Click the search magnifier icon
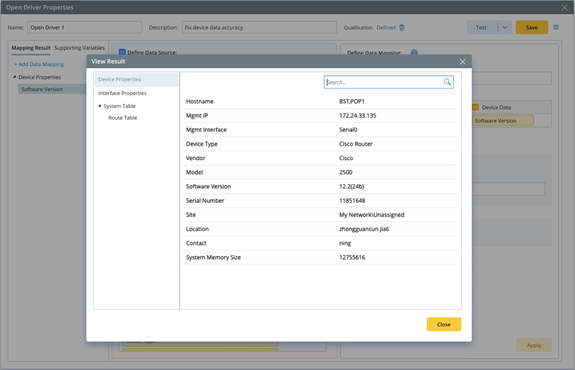The height and width of the screenshot is (370, 575). (447, 82)
